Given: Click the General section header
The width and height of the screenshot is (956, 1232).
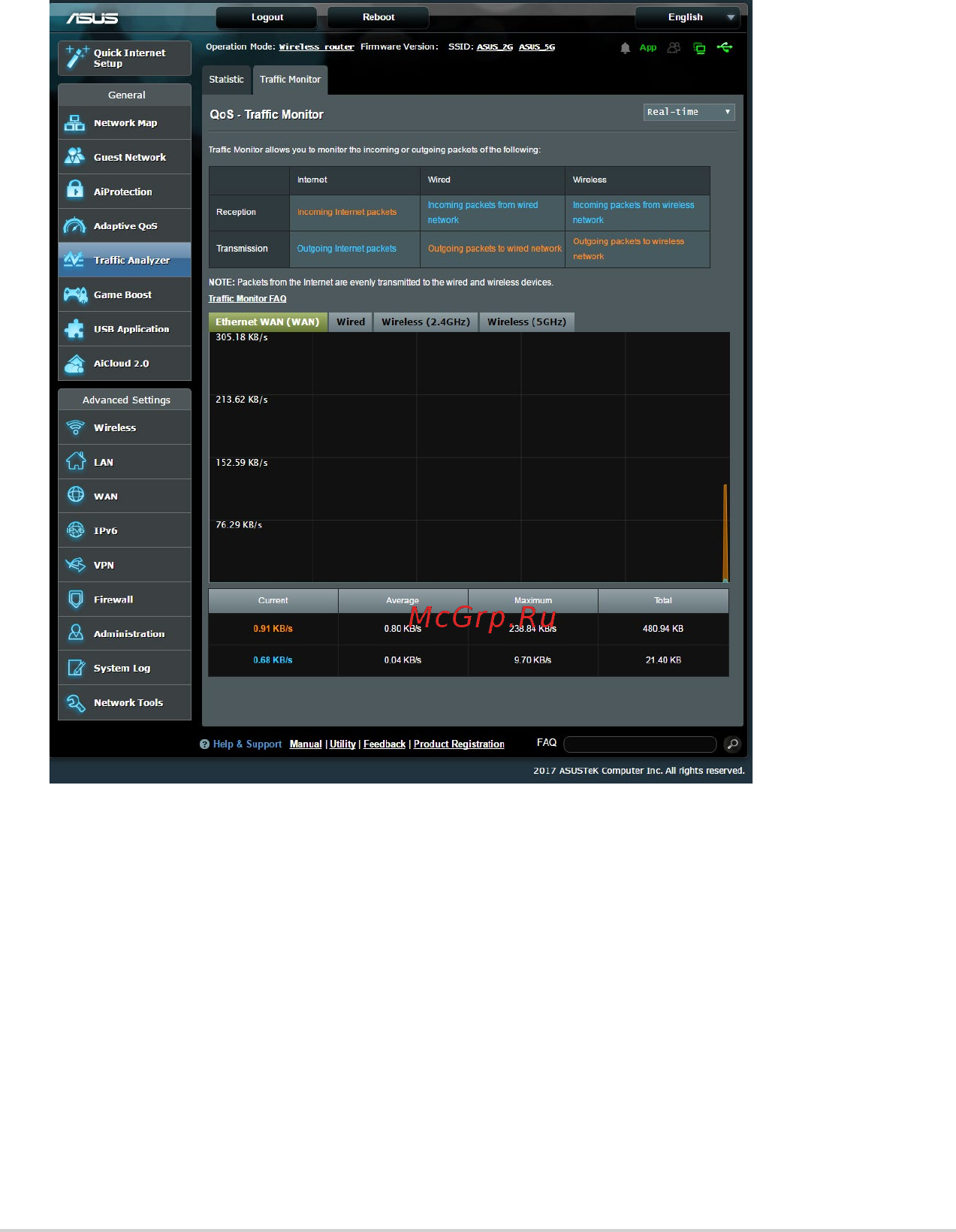Looking at the screenshot, I should point(125,95).
